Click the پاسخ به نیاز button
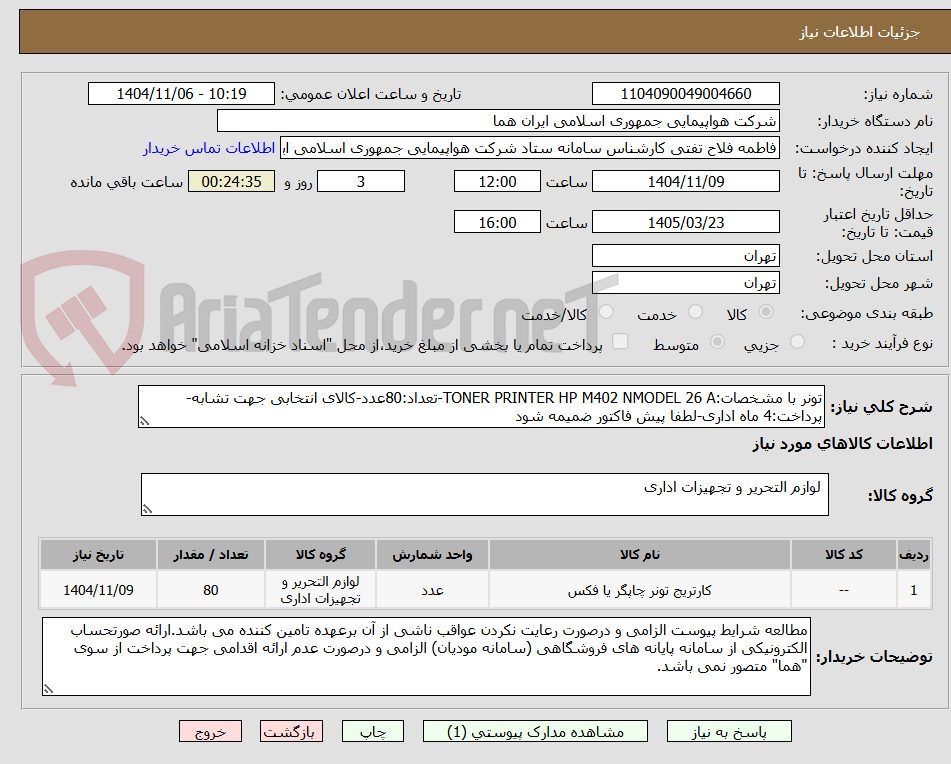The image size is (951, 764). [x=729, y=731]
